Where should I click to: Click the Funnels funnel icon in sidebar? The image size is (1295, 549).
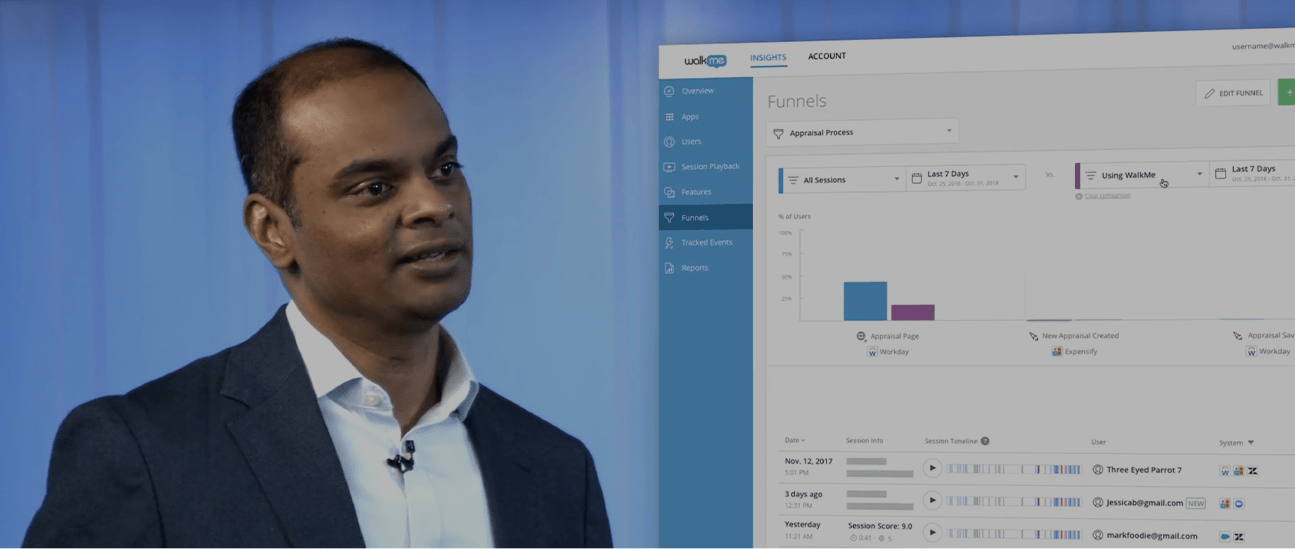[669, 217]
